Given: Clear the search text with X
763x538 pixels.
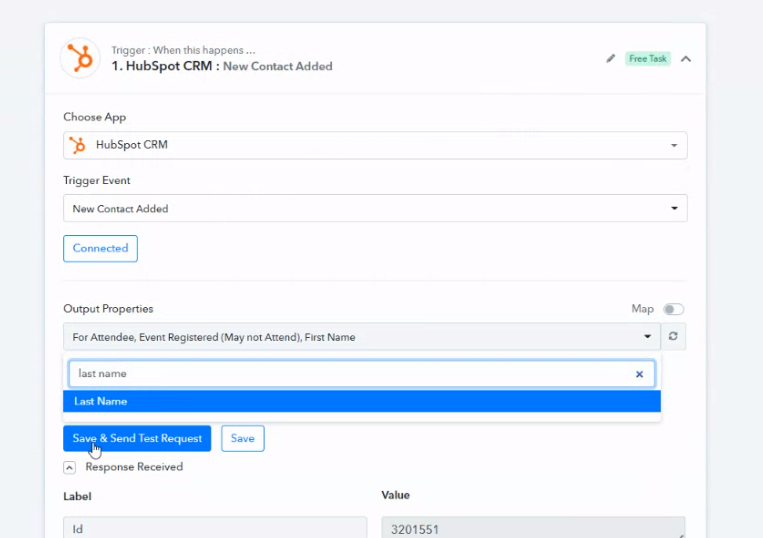Looking at the screenshot, I should coord(639,374).
